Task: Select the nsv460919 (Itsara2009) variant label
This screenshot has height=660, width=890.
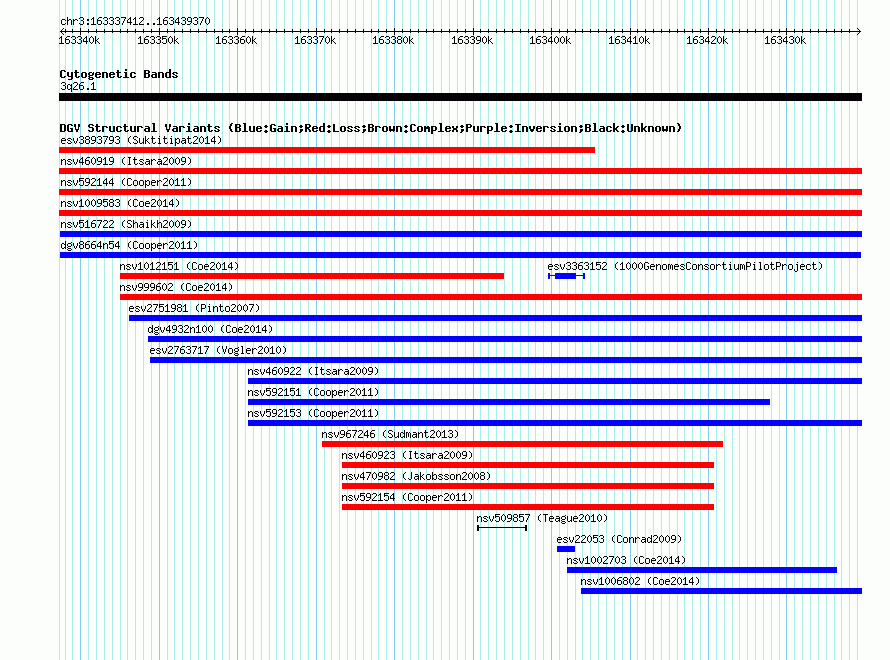Action: pyautogui.click(x=126, y=161)
